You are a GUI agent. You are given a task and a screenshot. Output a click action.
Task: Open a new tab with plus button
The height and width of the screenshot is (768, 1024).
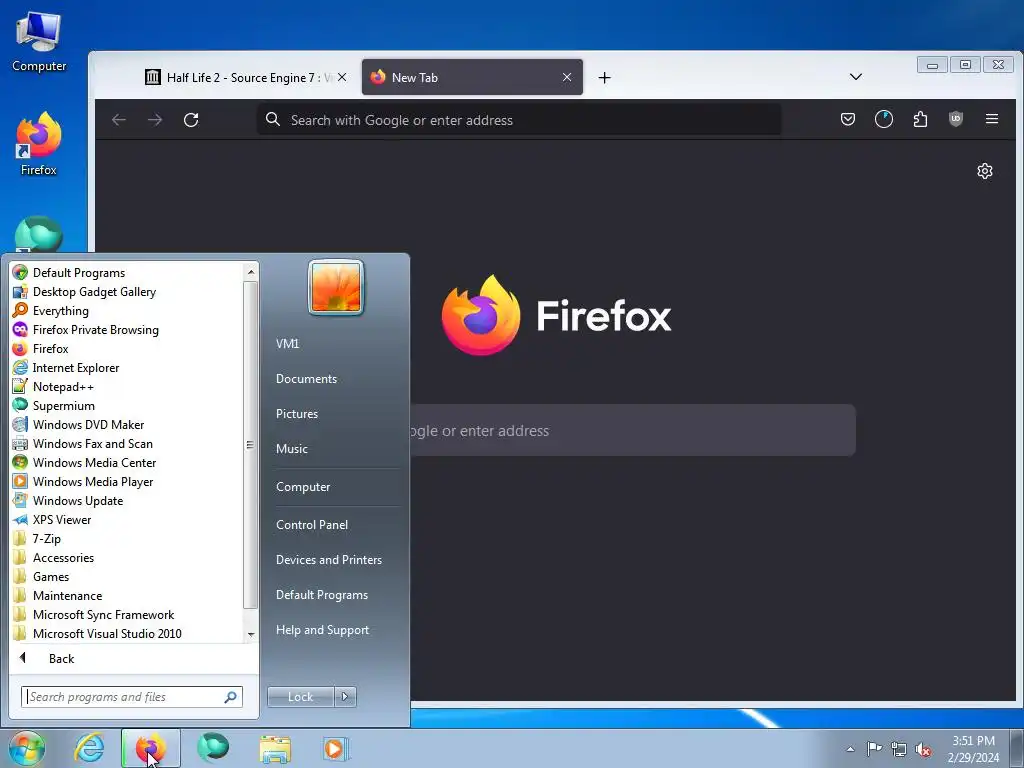pos(604,78)
